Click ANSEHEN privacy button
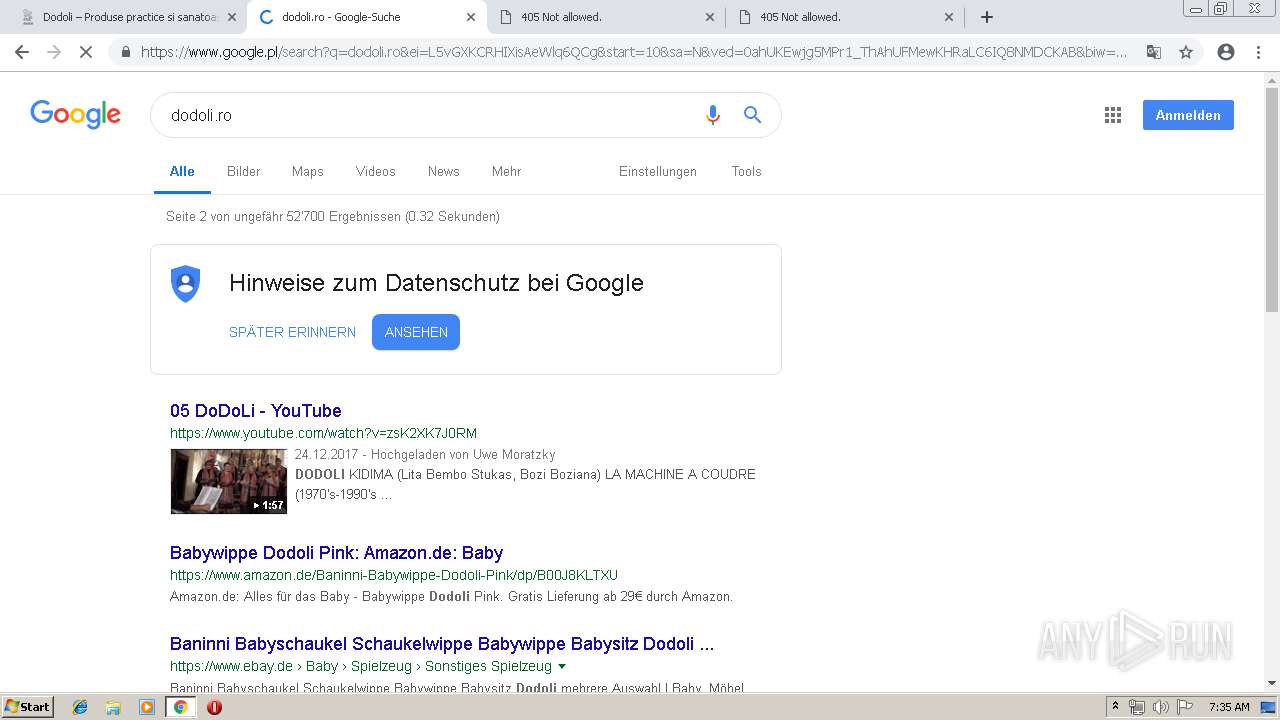The height and width of the screenshot is (720, 1280). coord(416,332)
